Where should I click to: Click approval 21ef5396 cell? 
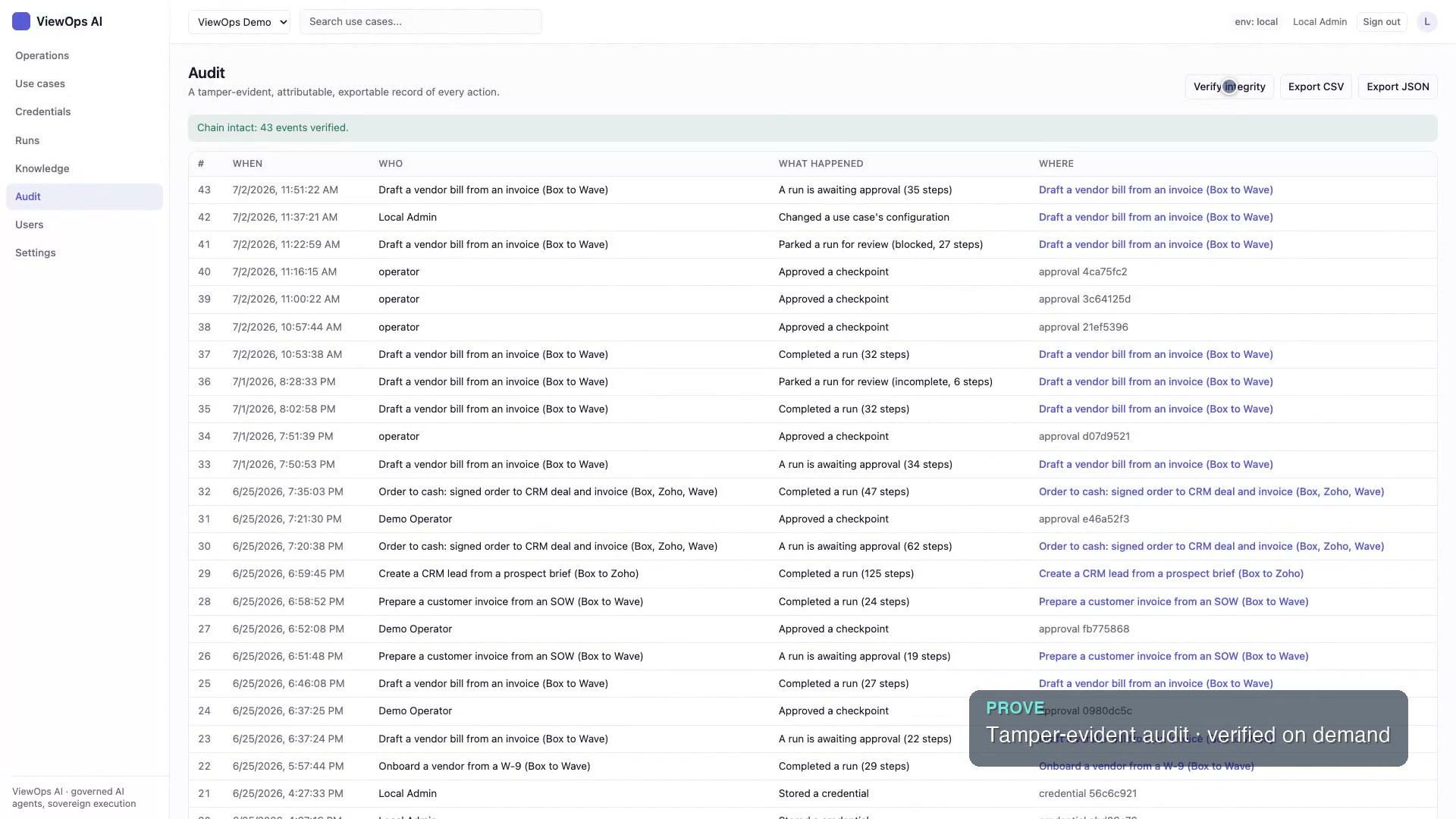(1083, 327)
